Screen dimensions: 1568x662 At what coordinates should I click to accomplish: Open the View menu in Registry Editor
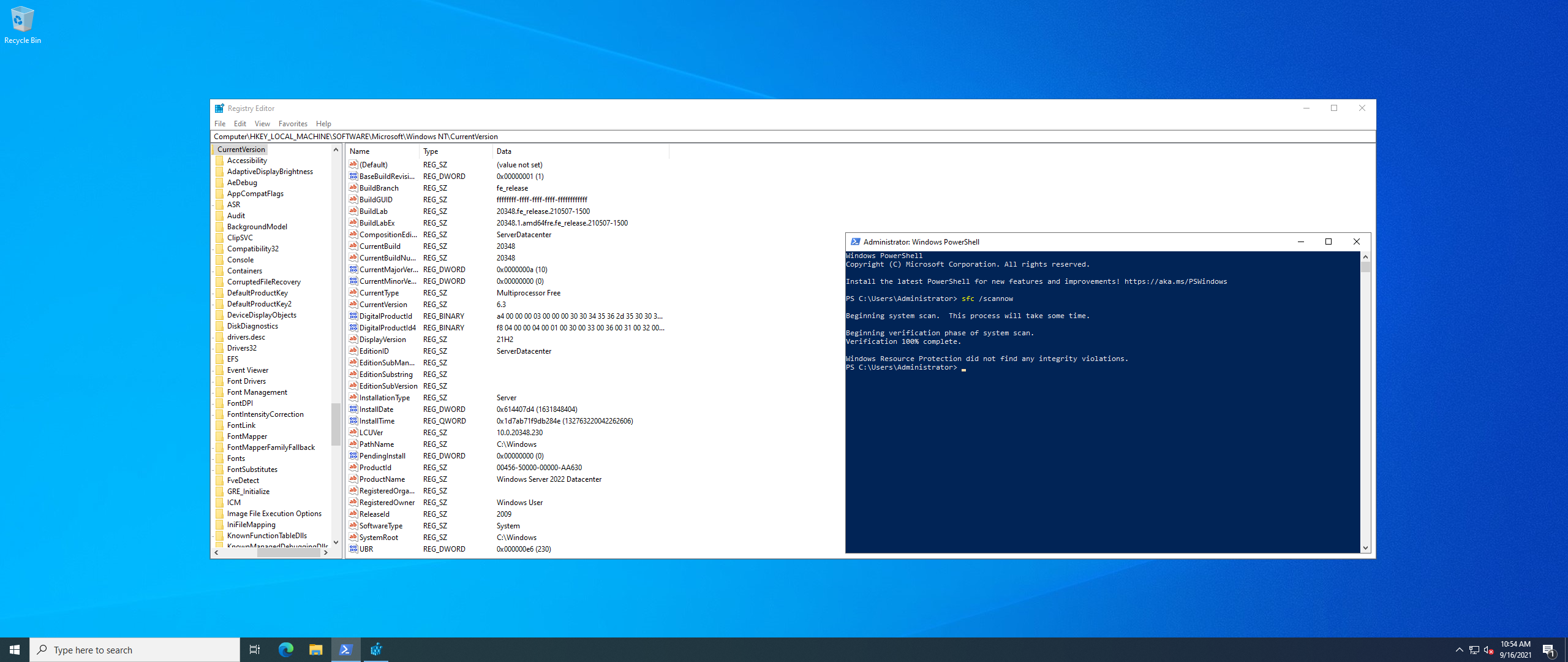click(x=262, y=124)
